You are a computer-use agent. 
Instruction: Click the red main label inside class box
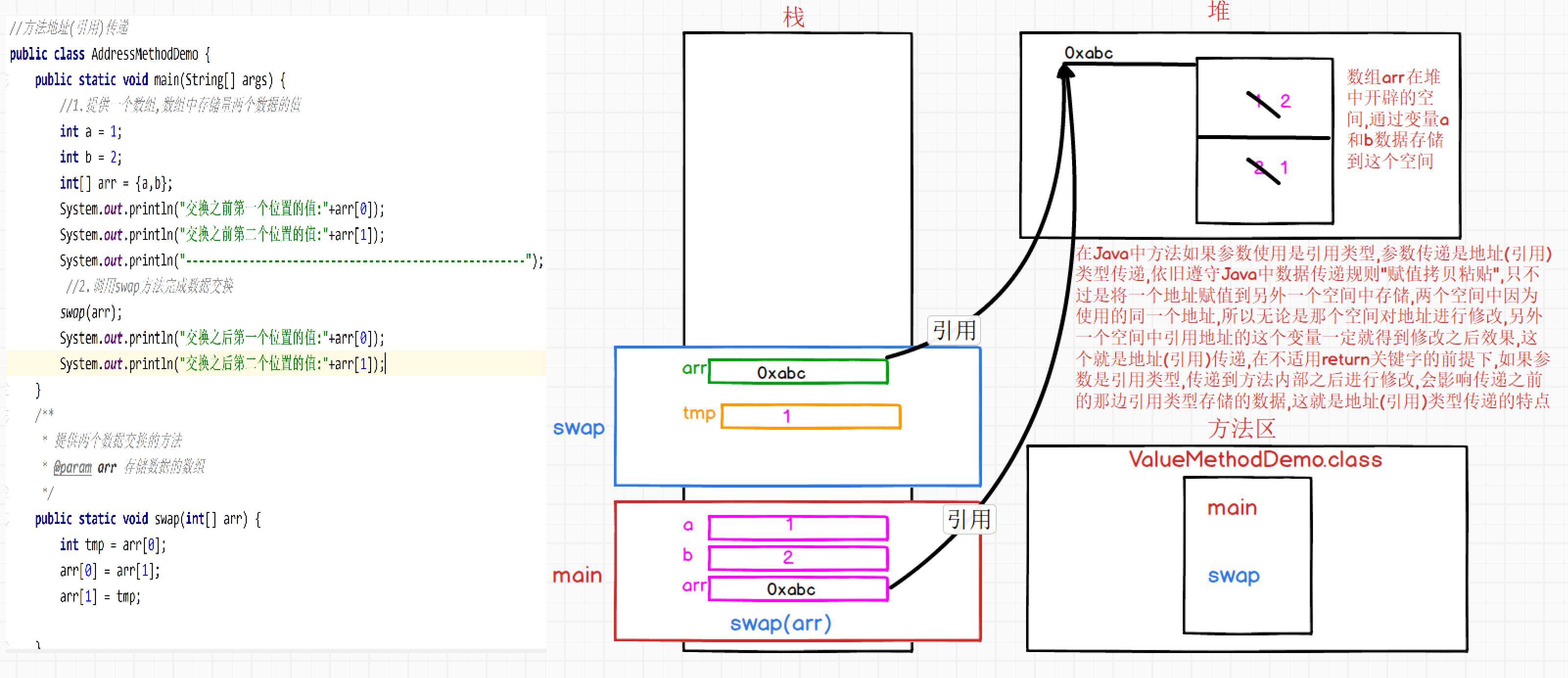click(1232, 508)
